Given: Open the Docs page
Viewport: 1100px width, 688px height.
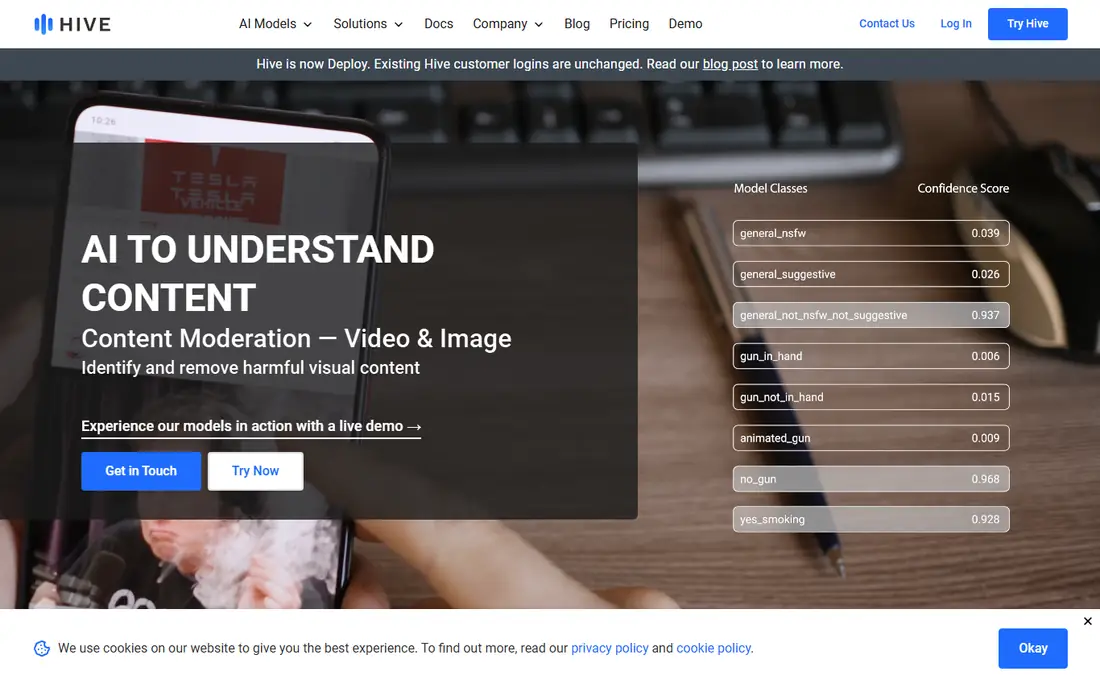Looking at the screenshot, I should point(438,24).
